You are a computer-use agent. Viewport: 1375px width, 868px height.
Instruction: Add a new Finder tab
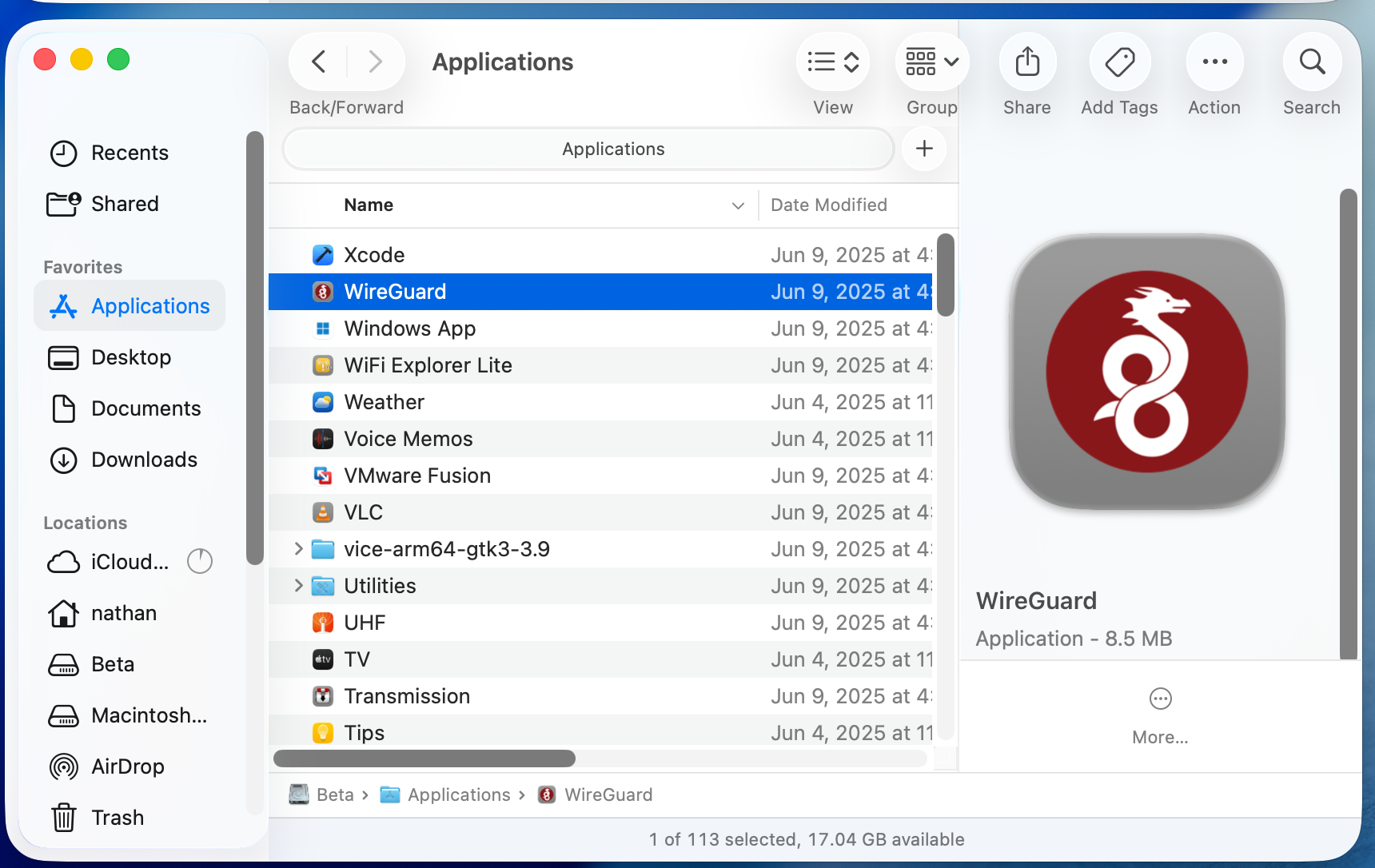point(924,149)
